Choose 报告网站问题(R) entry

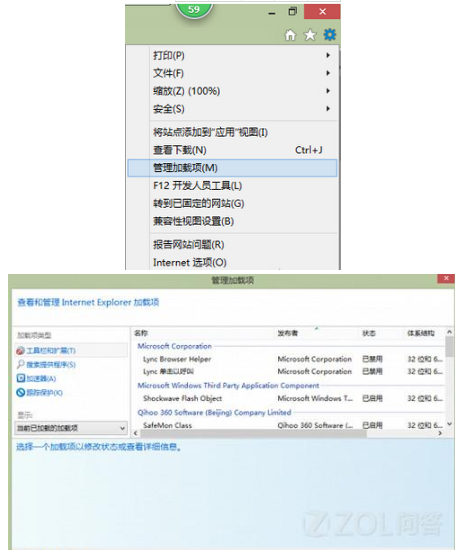click(232, 244)
